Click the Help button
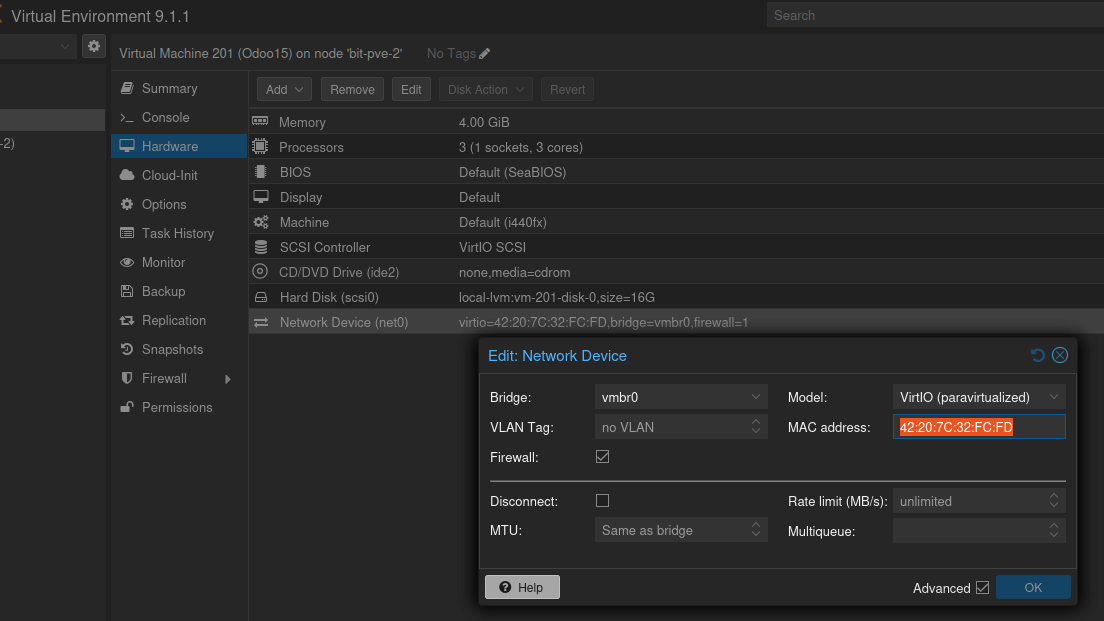The width and height of the screenshot is (1104, 621). pyautogui.click(x=522, y=587)
